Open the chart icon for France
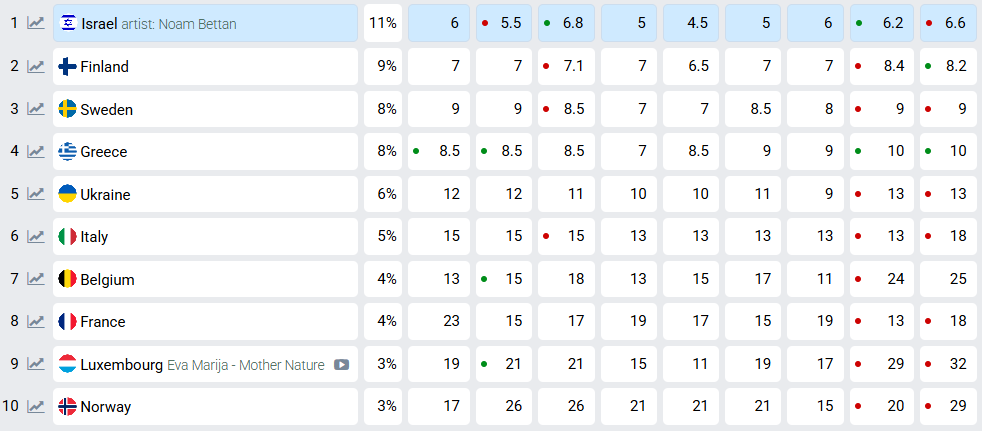 (x=36, y=322)
